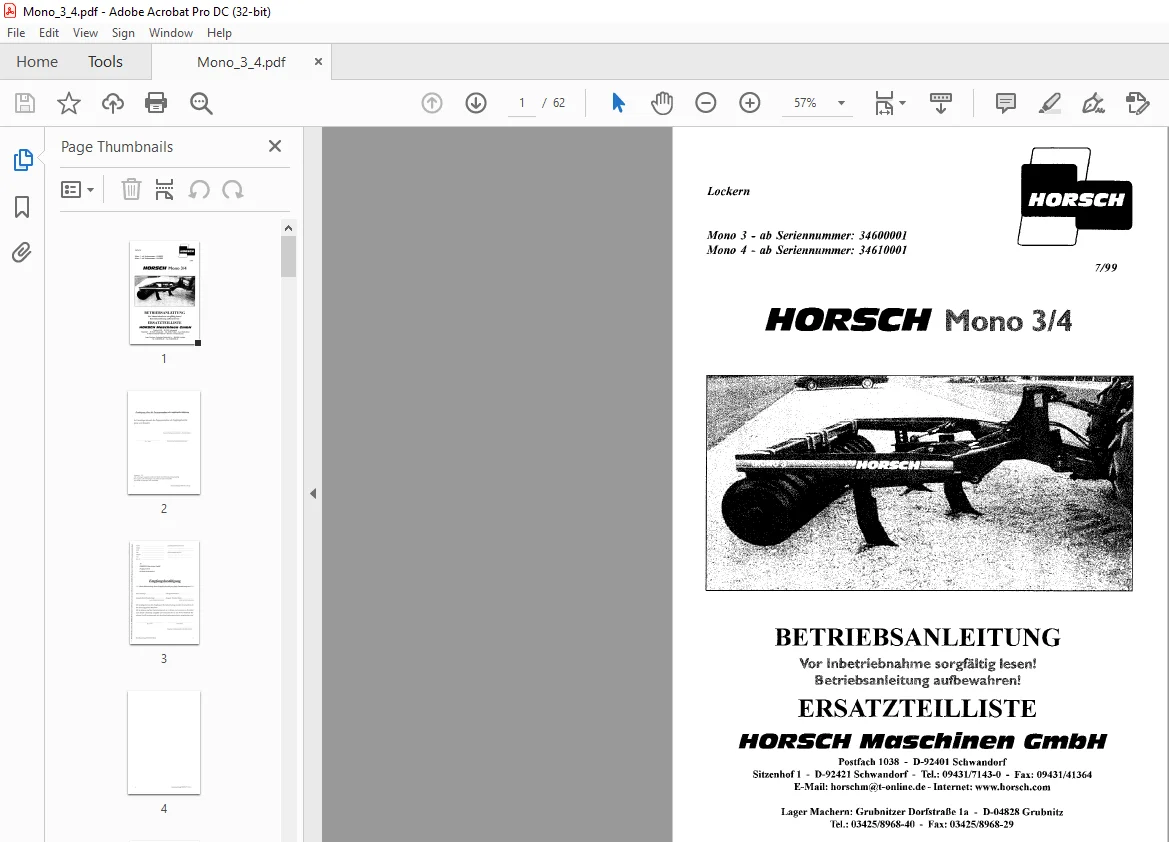The image size is (1169, 842).
Task: Open the Sign document pen tool
Action: coord(1093,103)
